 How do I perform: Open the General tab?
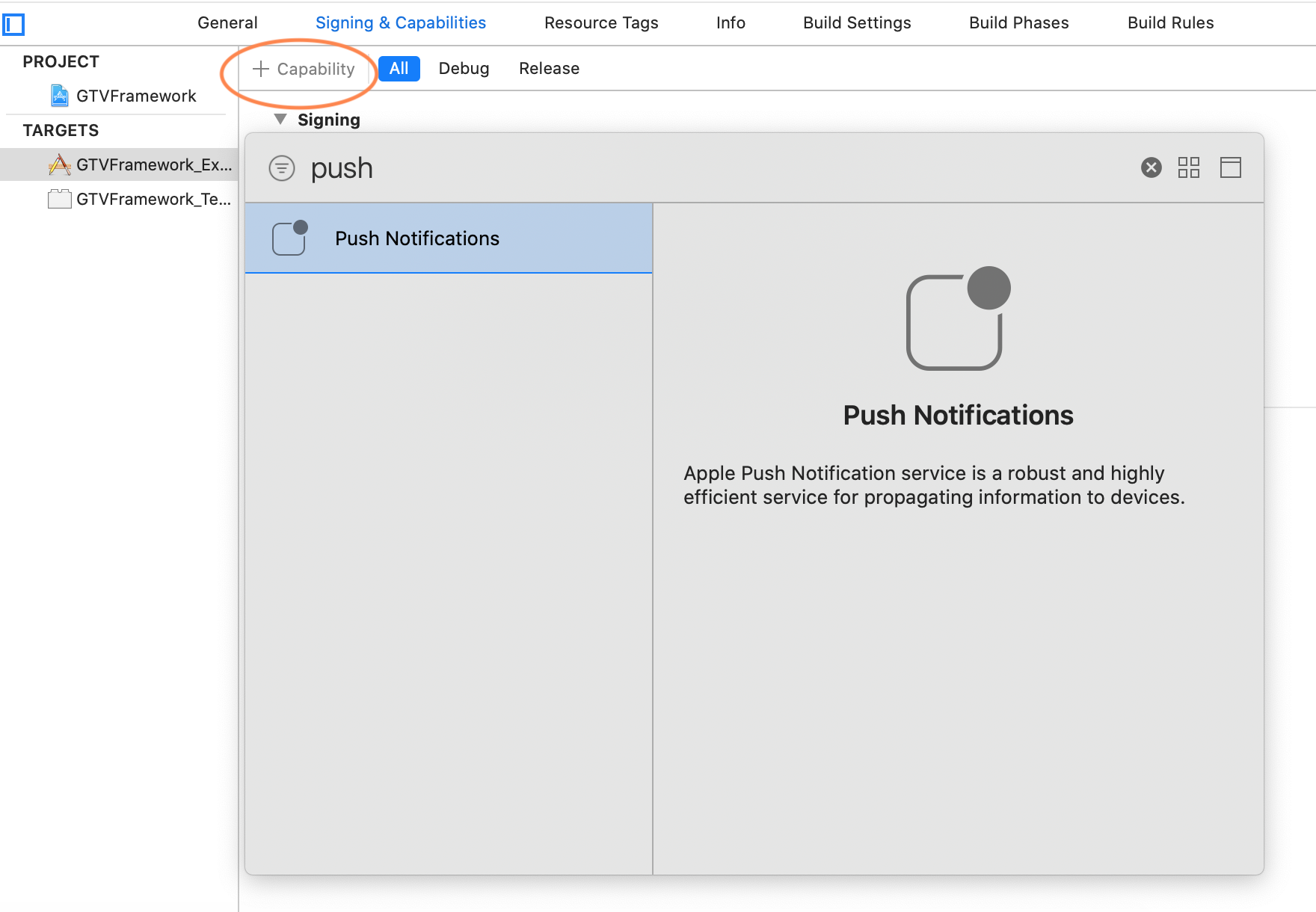(x=227, y=23)
